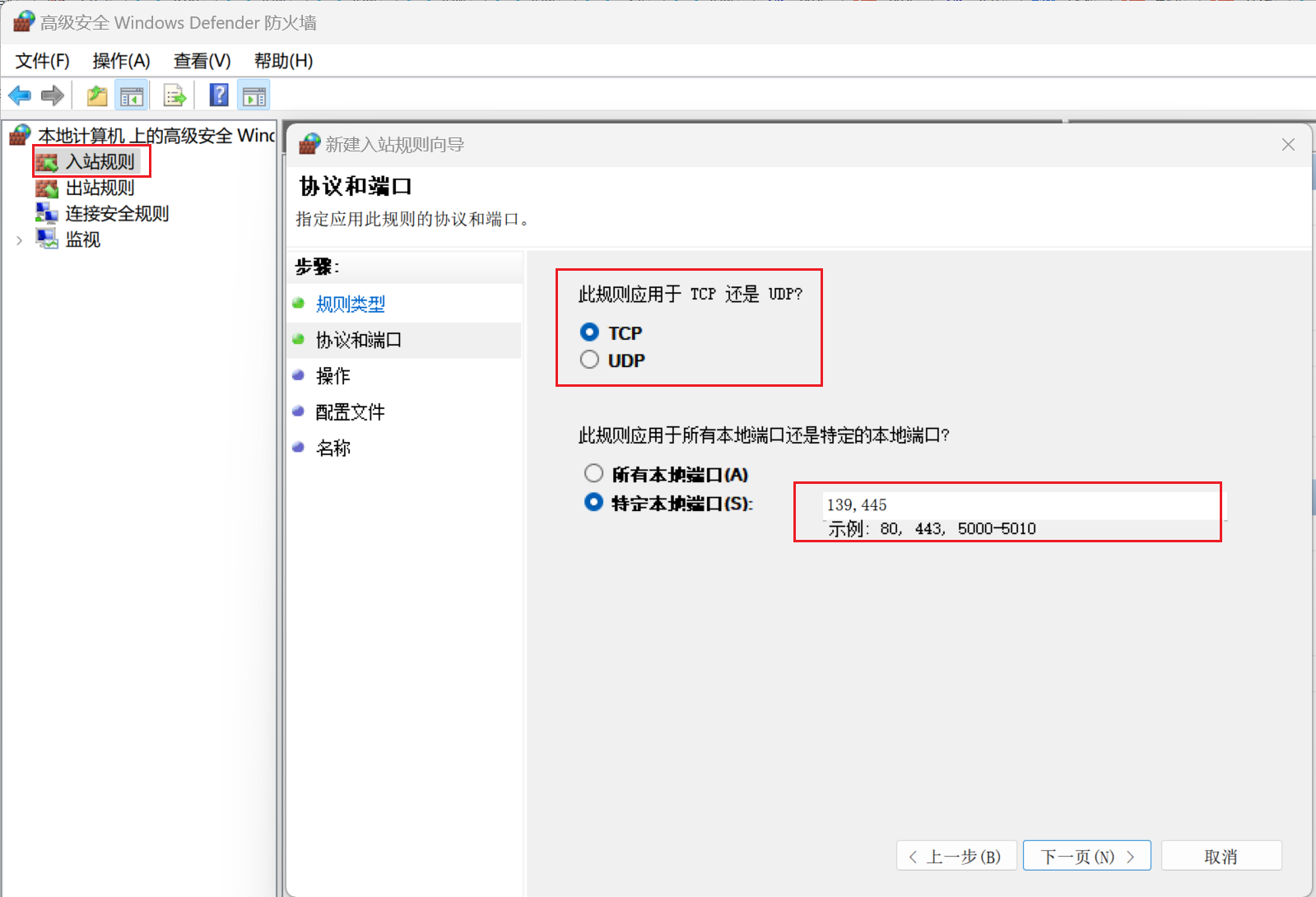Click the Forward arrow toolbar icon
Screen dimensions: 1316x897
pyautogui.click(x=53, y=96)
